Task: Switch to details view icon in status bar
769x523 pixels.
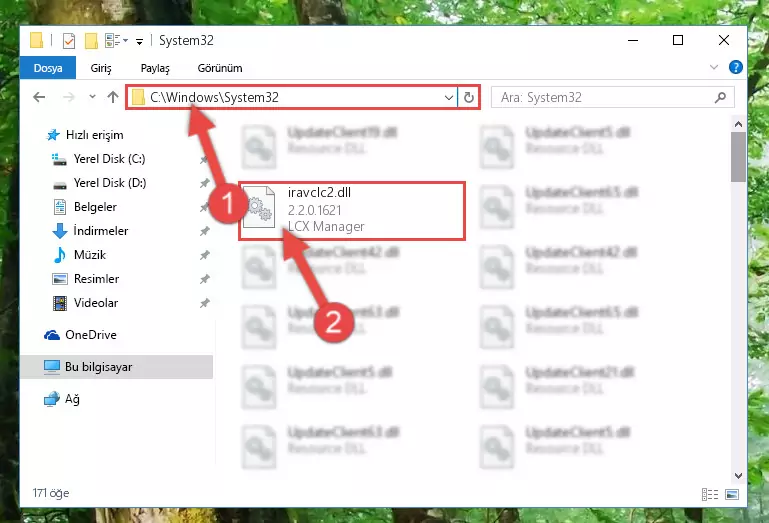Action: 710,494
